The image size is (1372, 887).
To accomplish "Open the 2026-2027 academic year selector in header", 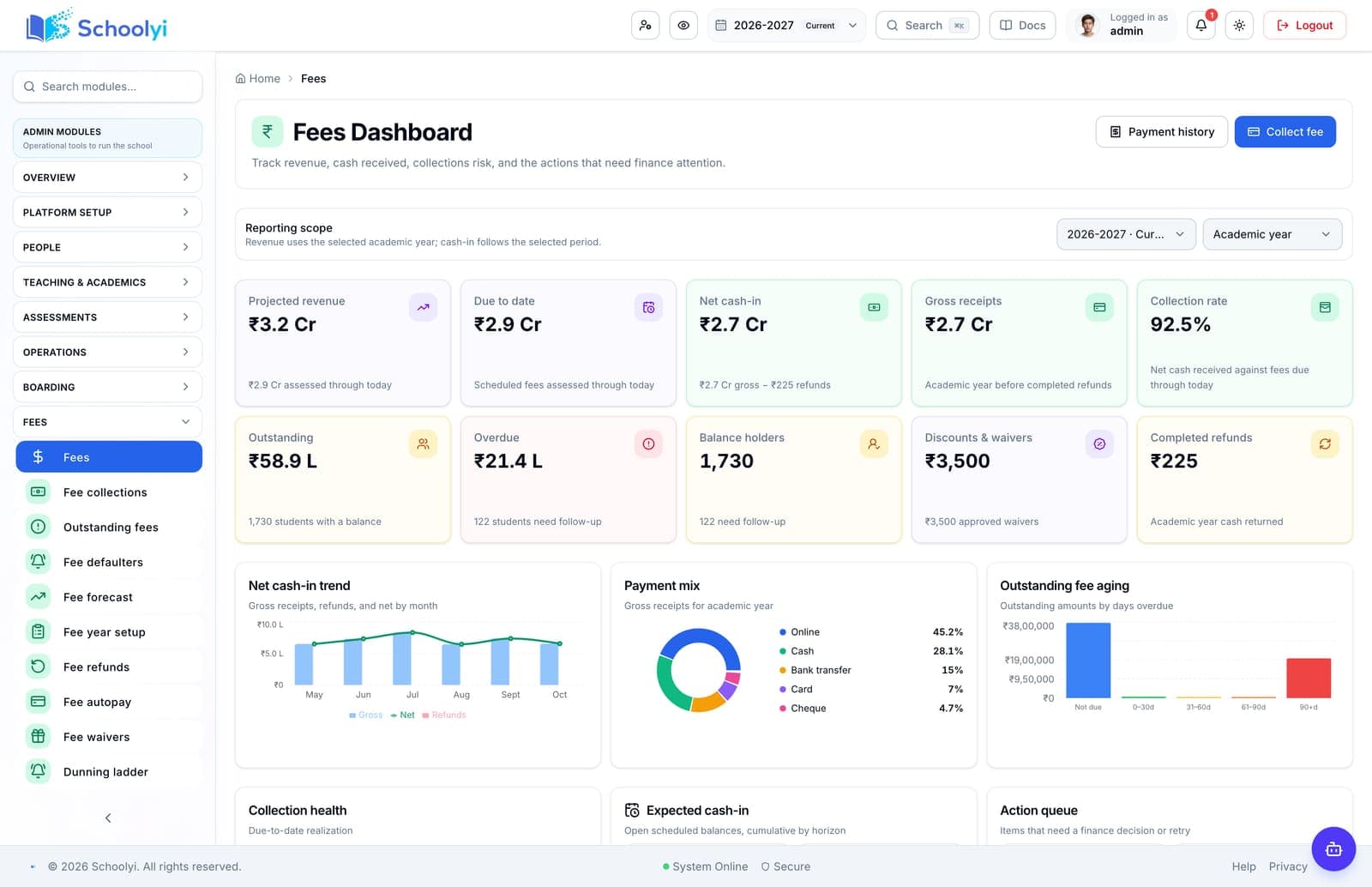I will coord(786,26).
